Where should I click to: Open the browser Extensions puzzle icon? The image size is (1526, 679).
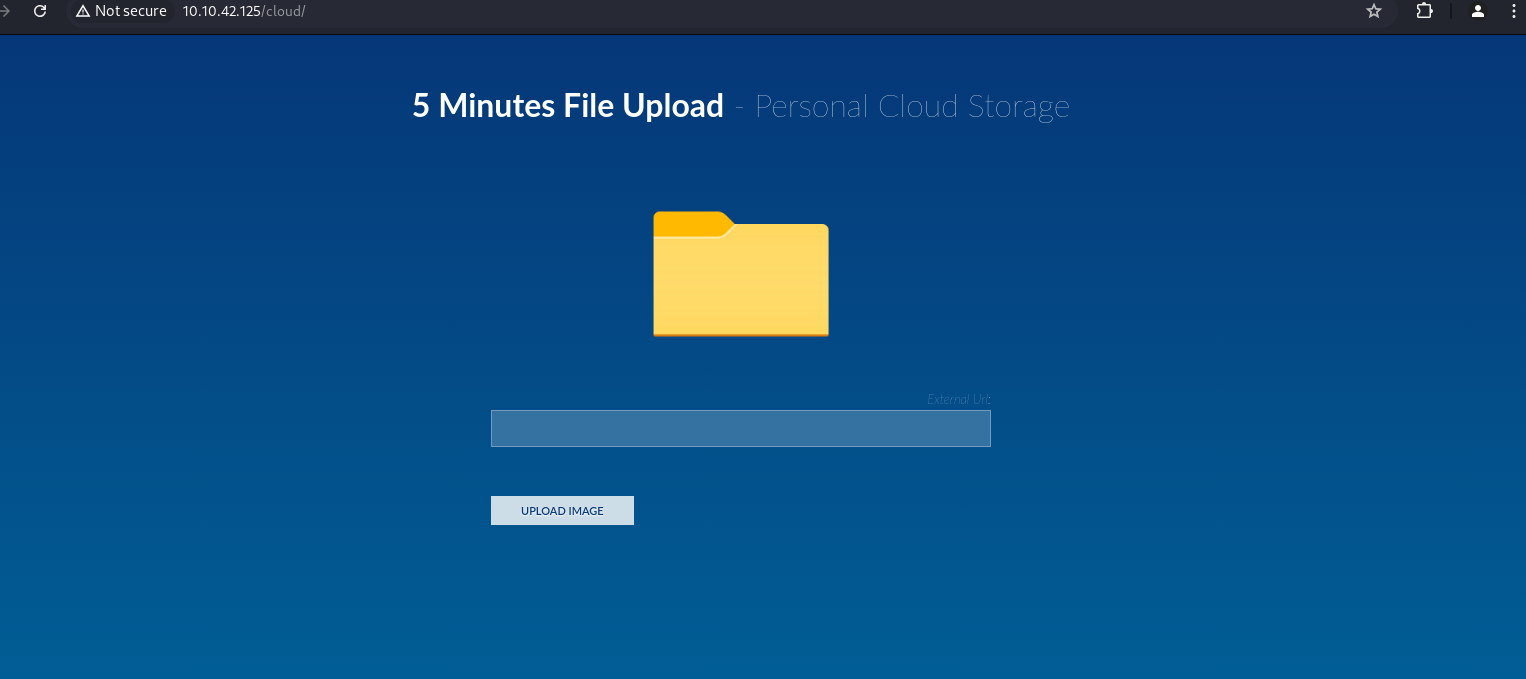point(1424,11)
